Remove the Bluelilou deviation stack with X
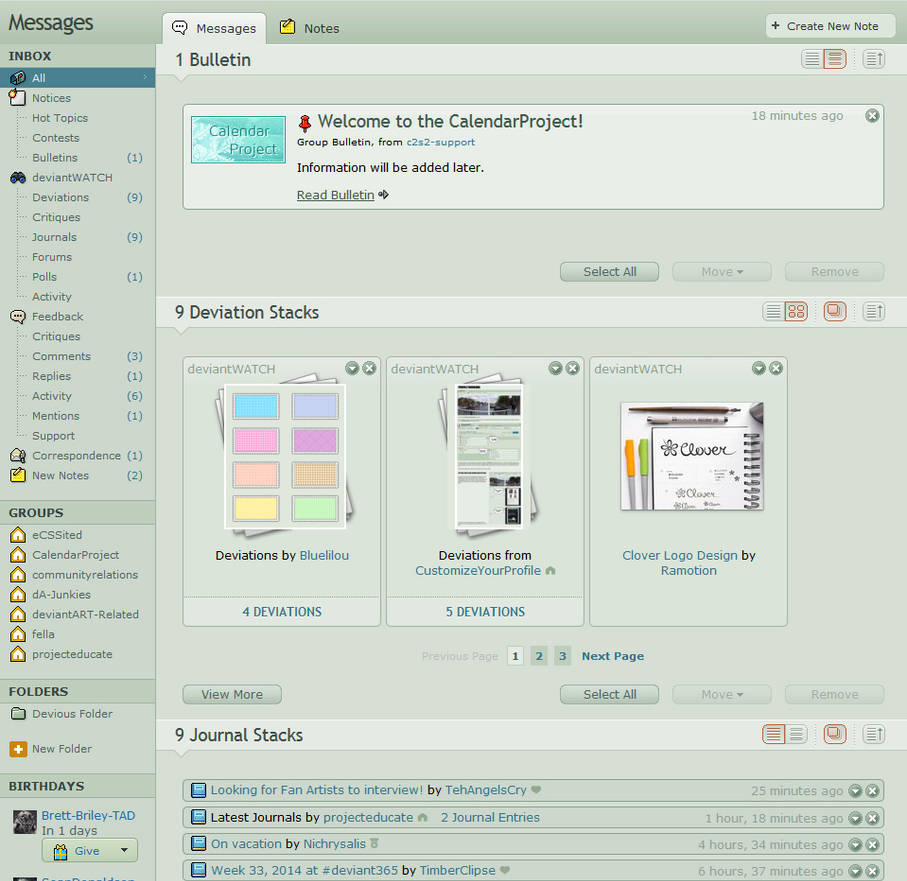This screenshot has width=907, height=881. click(369, 368)
